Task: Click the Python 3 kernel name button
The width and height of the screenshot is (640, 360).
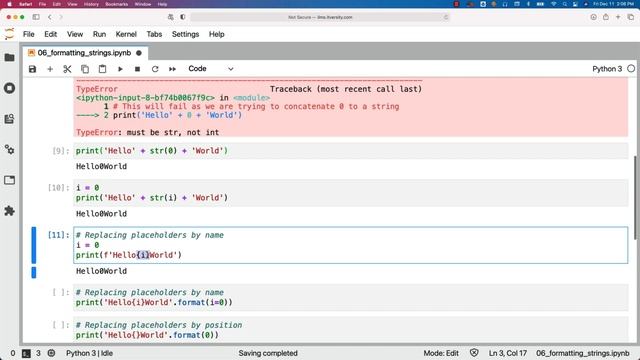Action: pyautogui.click(x=607, y=69)
